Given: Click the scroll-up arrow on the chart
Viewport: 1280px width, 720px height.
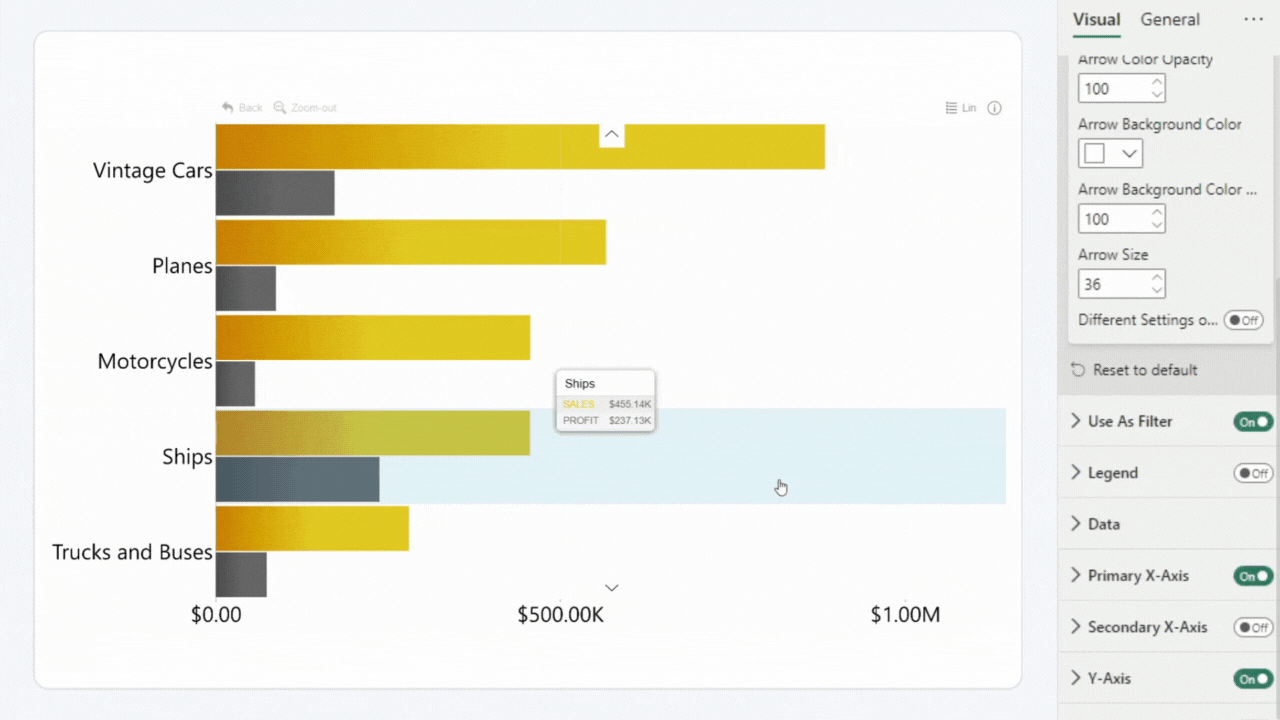Looking at the screenshot, I should (x=612, y=135).
